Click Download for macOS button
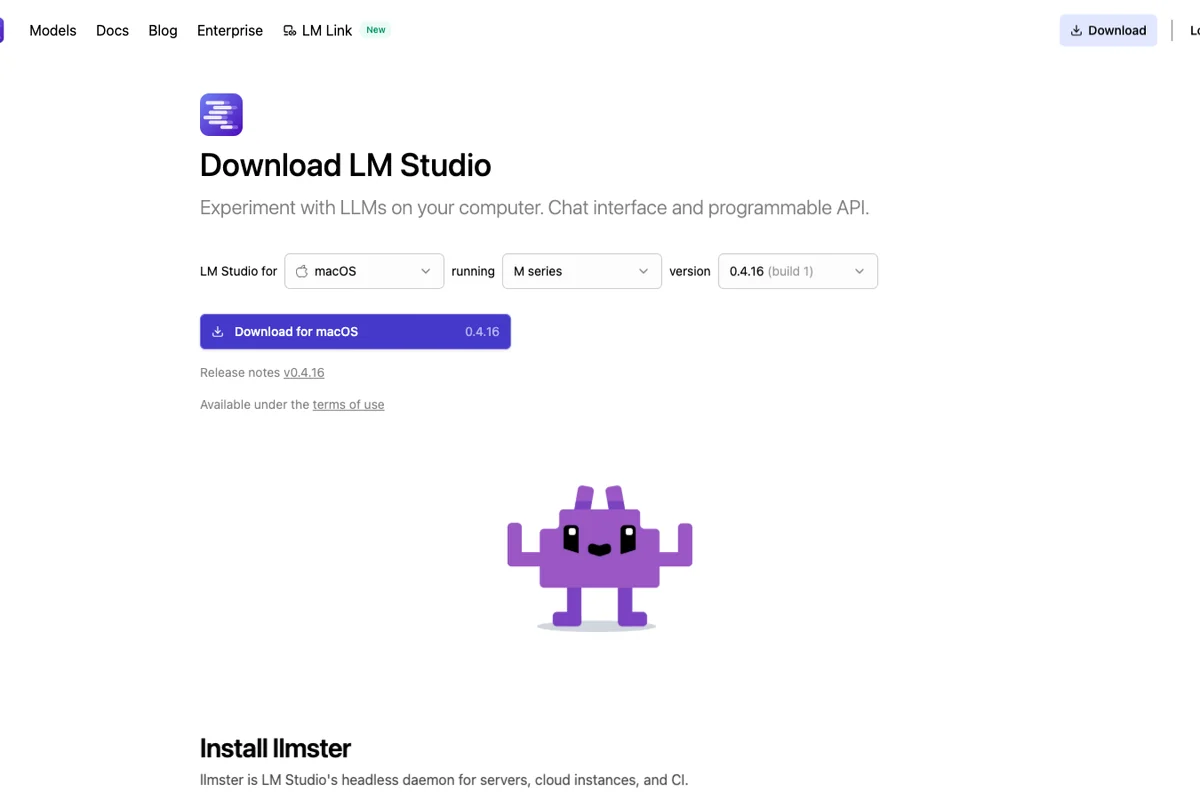 pyautogui.click(x=355, y=331)
